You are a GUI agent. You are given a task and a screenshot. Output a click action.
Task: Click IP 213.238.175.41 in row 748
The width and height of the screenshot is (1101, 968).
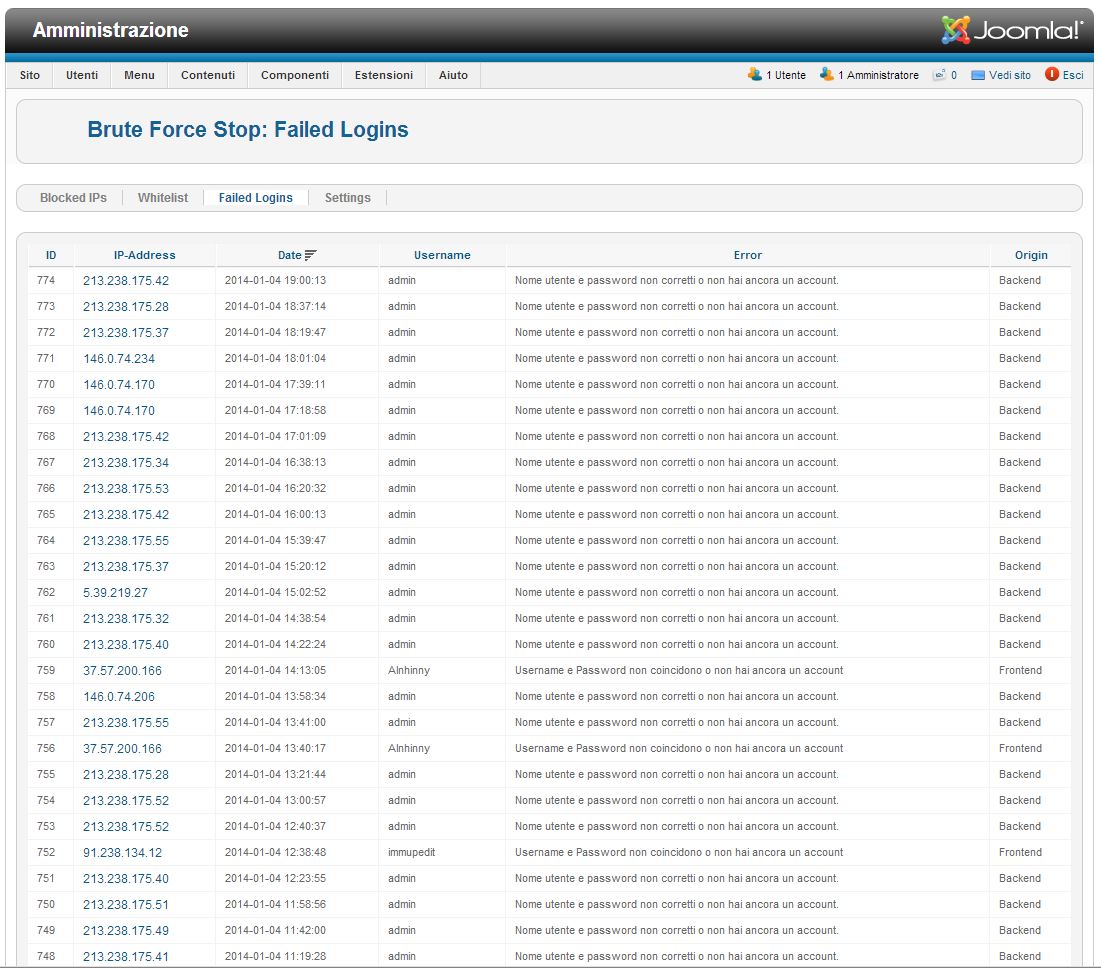[126, 957]
